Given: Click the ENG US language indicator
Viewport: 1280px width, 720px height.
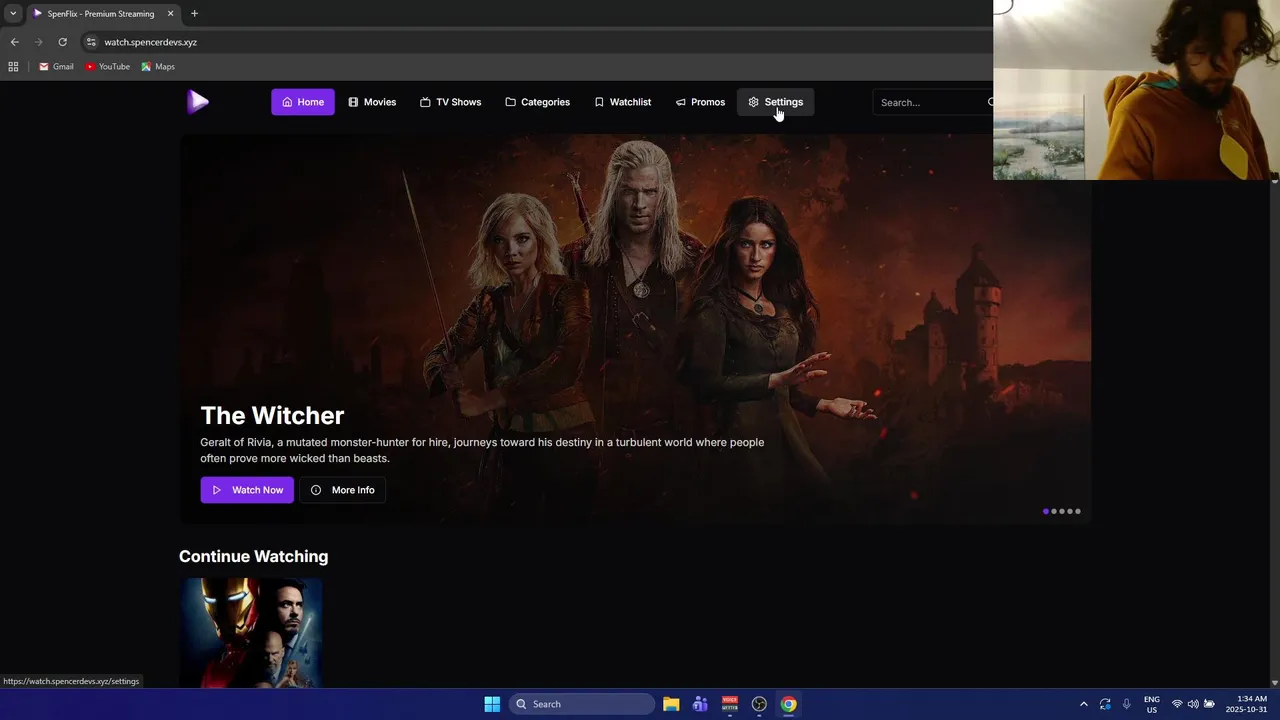Looking at the screenshot, I should click(x=1152, y=704).
